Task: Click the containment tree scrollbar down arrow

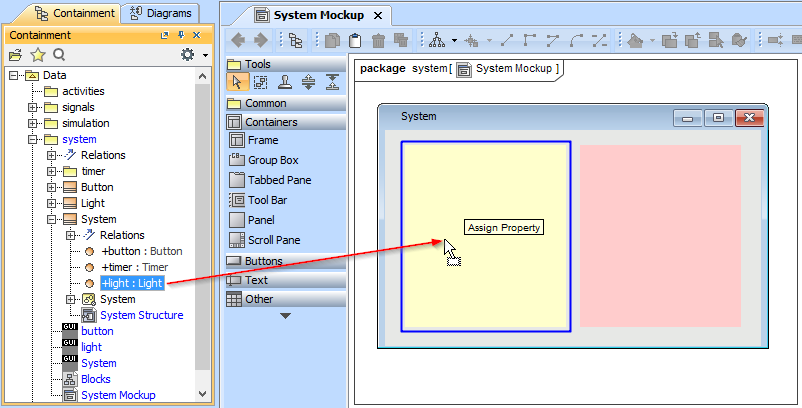Action: click(203, 394)
